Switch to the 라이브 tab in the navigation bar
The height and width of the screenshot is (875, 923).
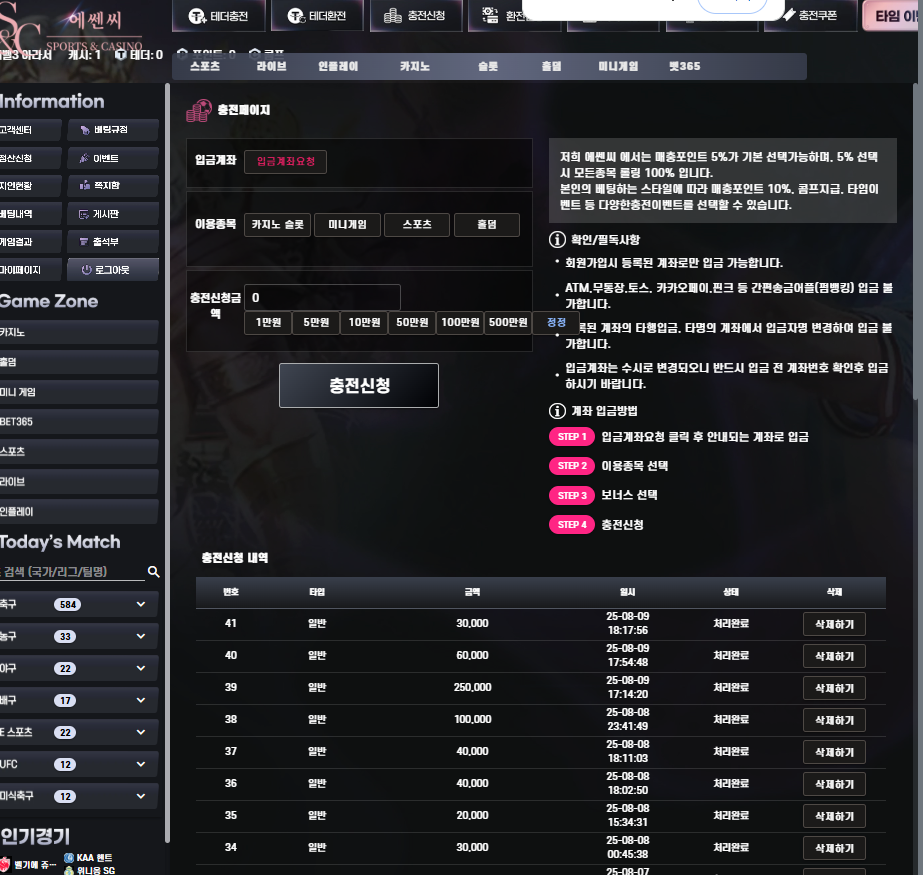point(271,67)
